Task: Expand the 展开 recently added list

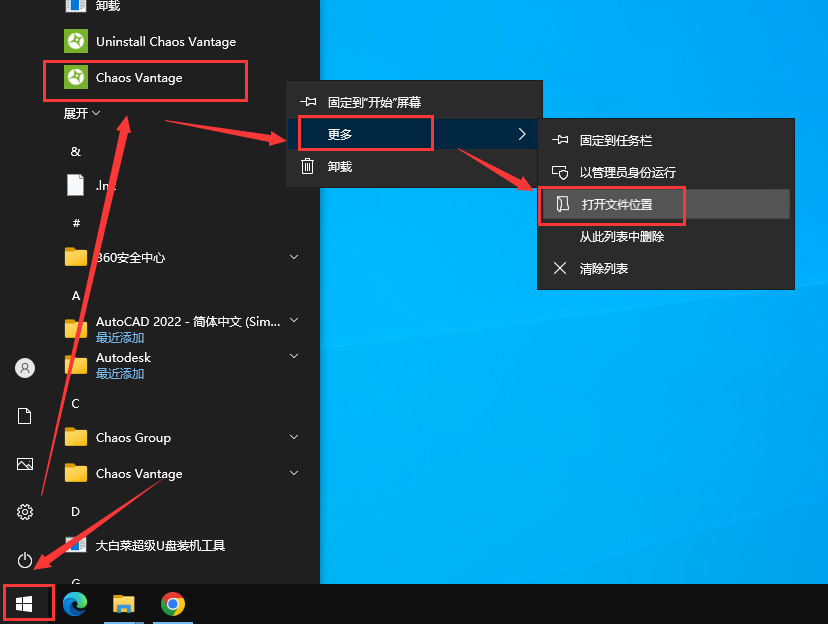Action: click(x=81, y=114)
